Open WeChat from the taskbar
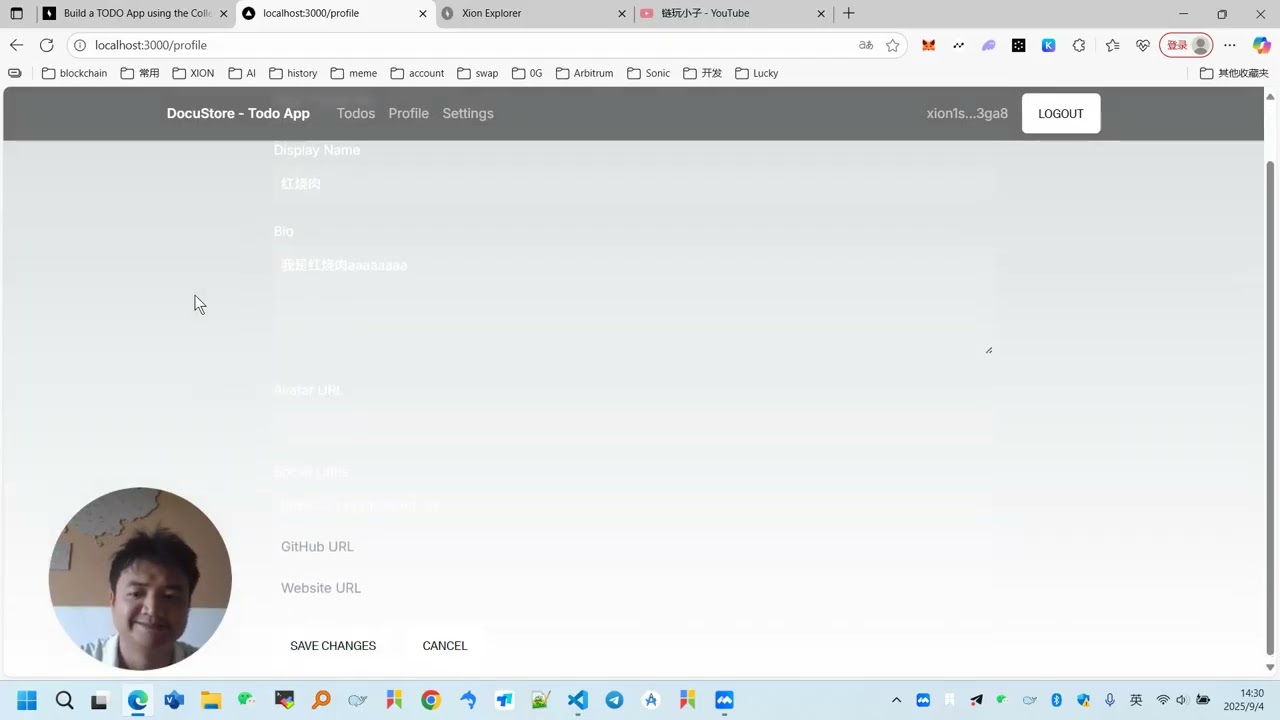Image resolution: width=1280 pixels, height=720 pixels. [x=247, y=700]
